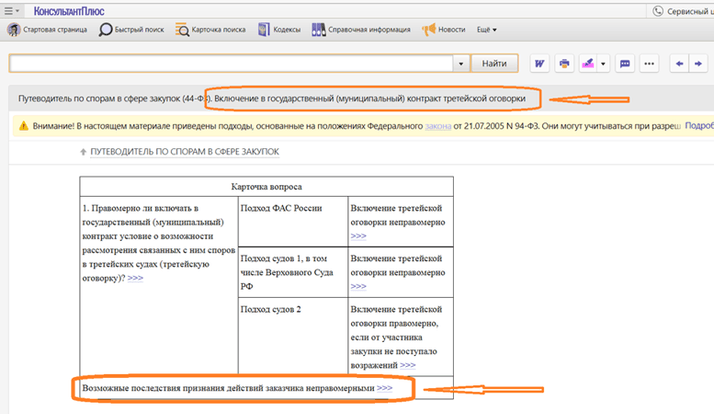Click the КонсультантПлюс logo
Image resolution: width=714 pixels, height=414 pixels.
tap(69, 11)
